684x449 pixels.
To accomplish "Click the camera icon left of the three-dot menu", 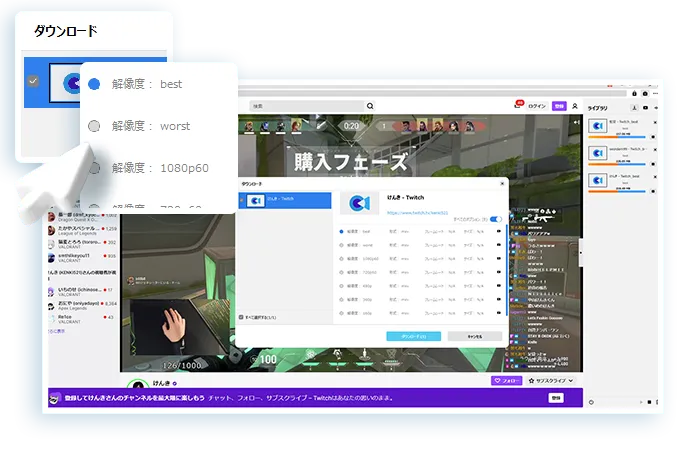I will (645, 94).
